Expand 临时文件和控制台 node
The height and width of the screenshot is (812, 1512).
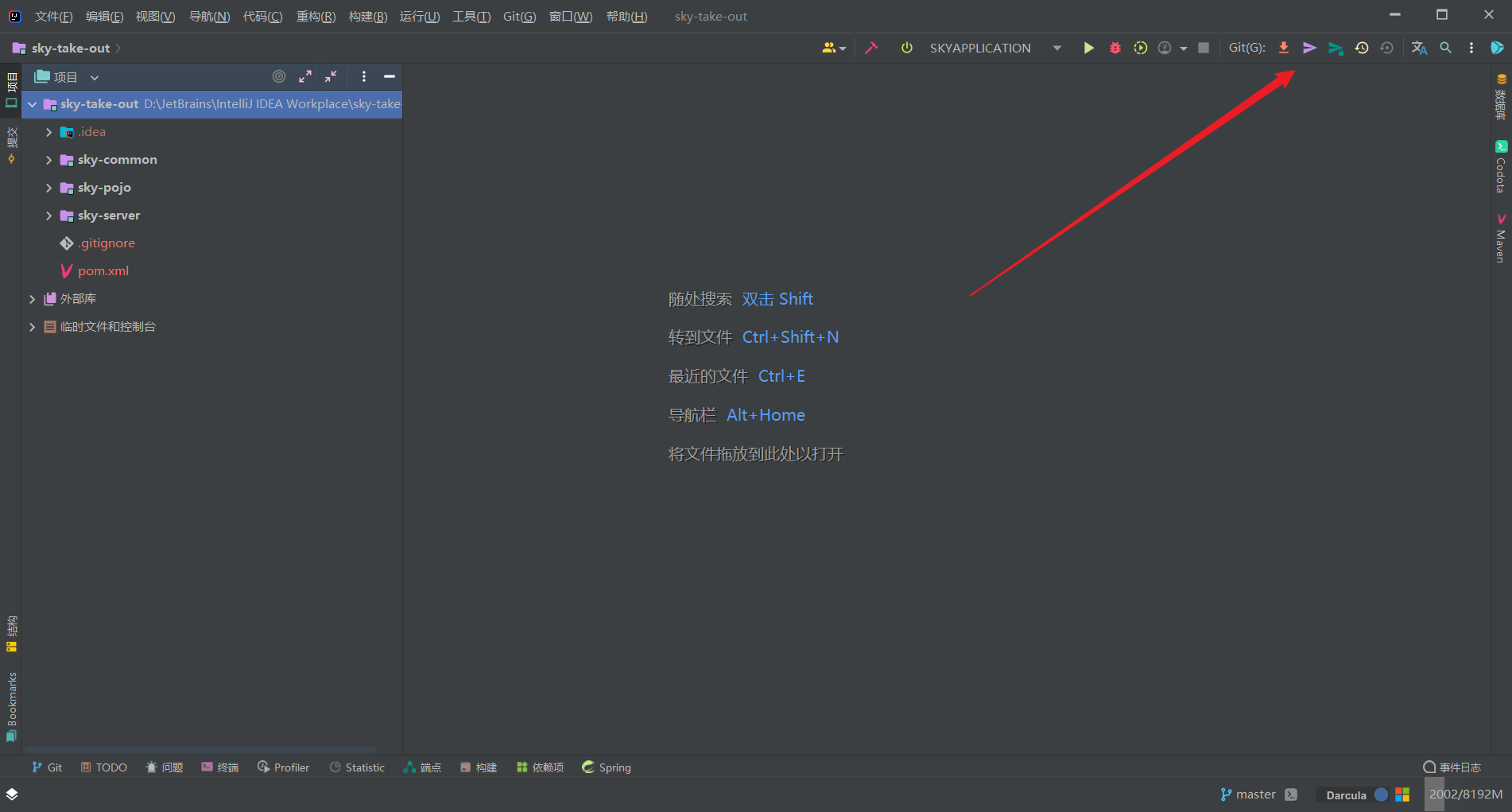tap(33, 327)
